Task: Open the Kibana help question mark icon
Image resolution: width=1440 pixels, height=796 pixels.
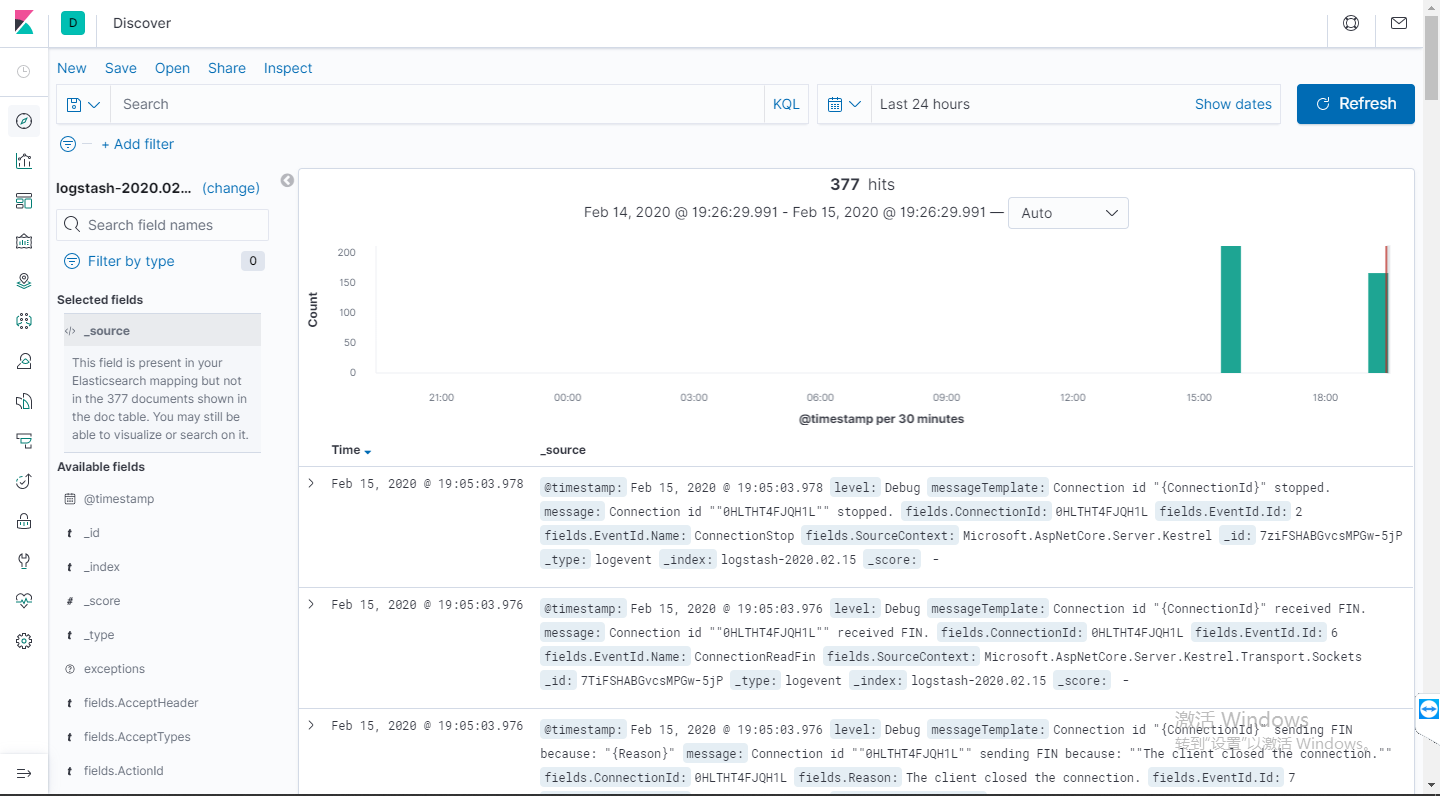Action: pos(1351,22)
